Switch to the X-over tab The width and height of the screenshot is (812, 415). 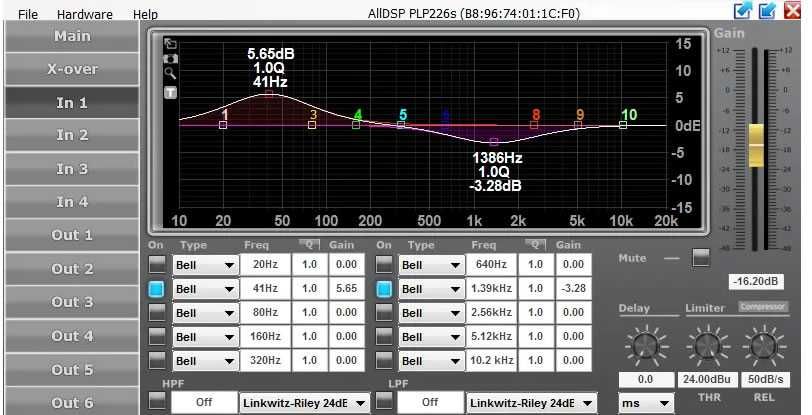click(x=72, y=69)
